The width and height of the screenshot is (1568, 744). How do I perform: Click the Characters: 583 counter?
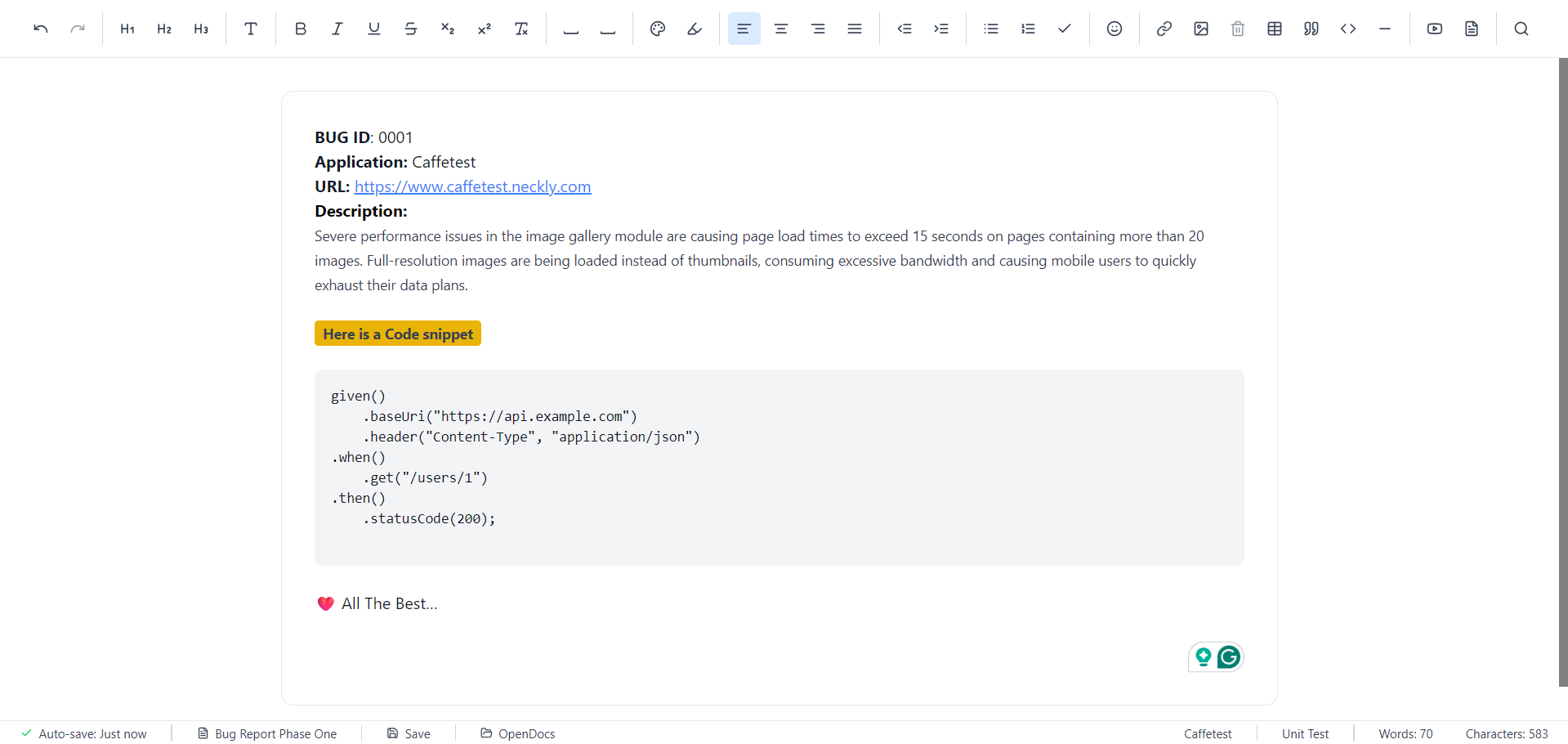click(1506, 733)
